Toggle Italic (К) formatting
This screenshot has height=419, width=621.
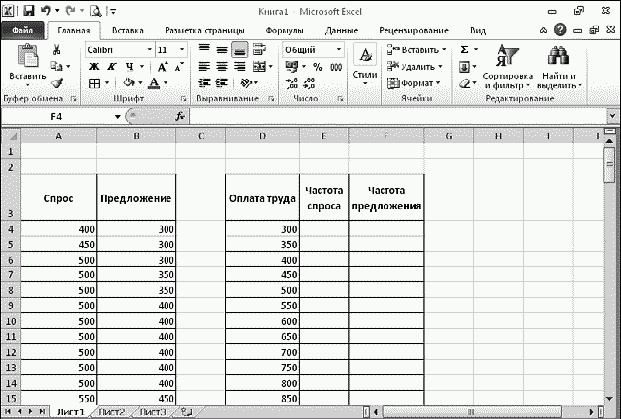[112, 67]
